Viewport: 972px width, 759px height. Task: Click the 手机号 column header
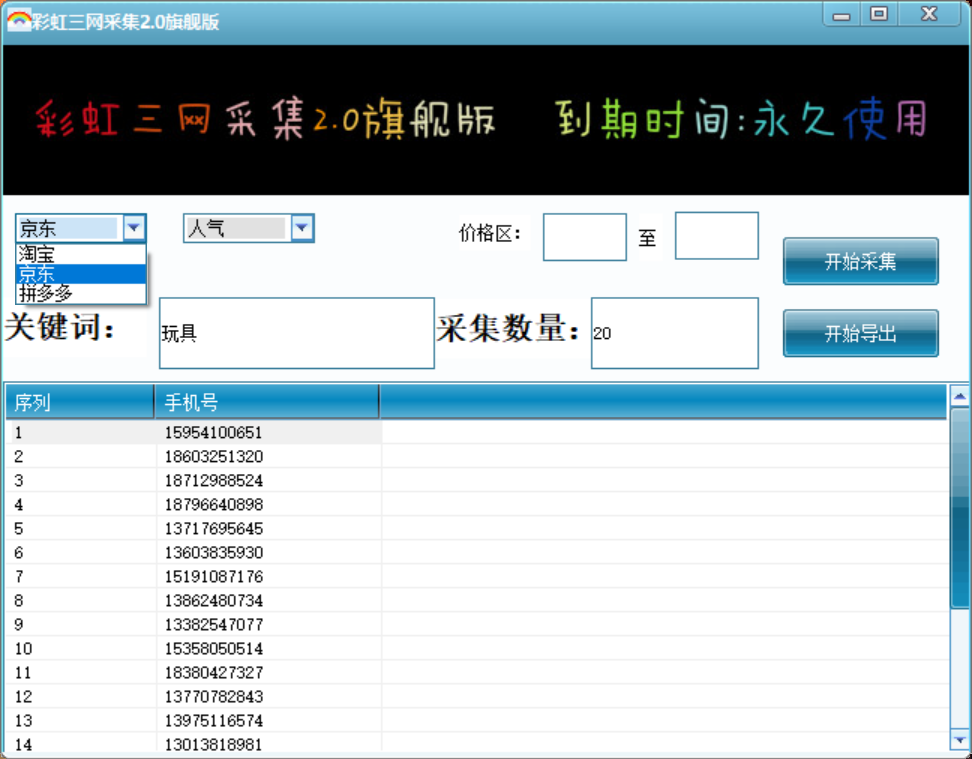pyautogui.click(x=265, y=402)
